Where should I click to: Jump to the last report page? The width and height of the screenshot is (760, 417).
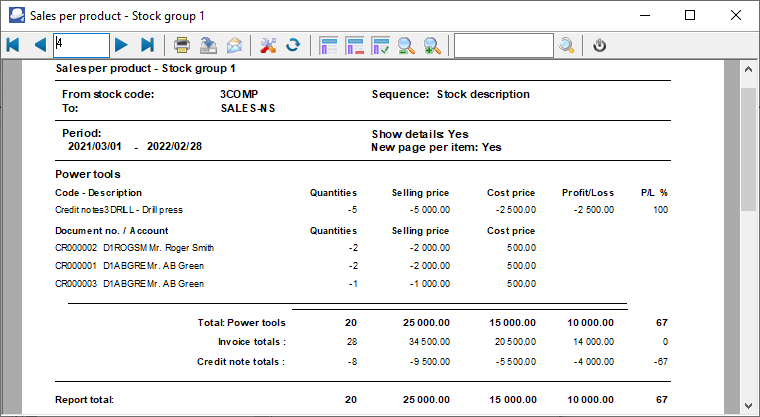click(147, 45)
